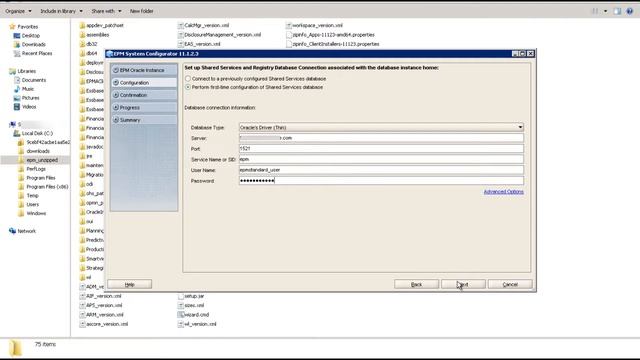The image size is (640, 360).
Task: Select Users folder in tree
Action: pyautogui.click(x=29, y=204)
